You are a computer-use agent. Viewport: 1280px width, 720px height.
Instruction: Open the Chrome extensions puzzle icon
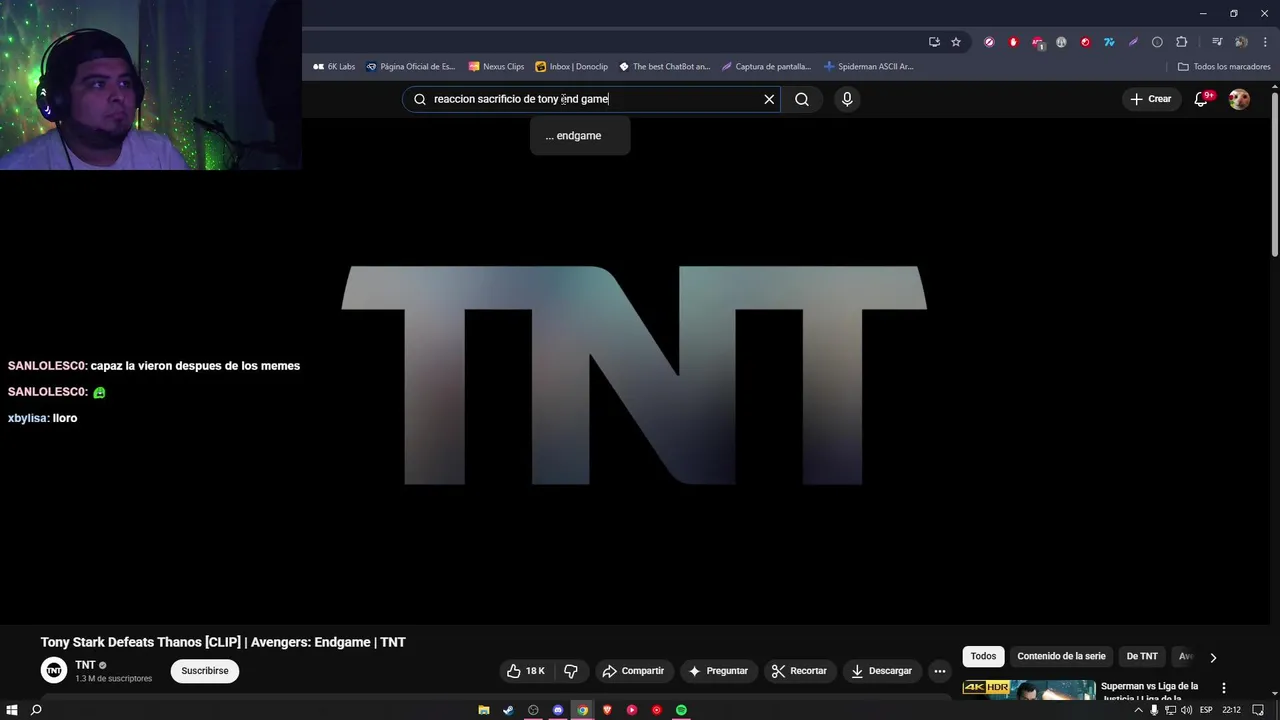1181,42
